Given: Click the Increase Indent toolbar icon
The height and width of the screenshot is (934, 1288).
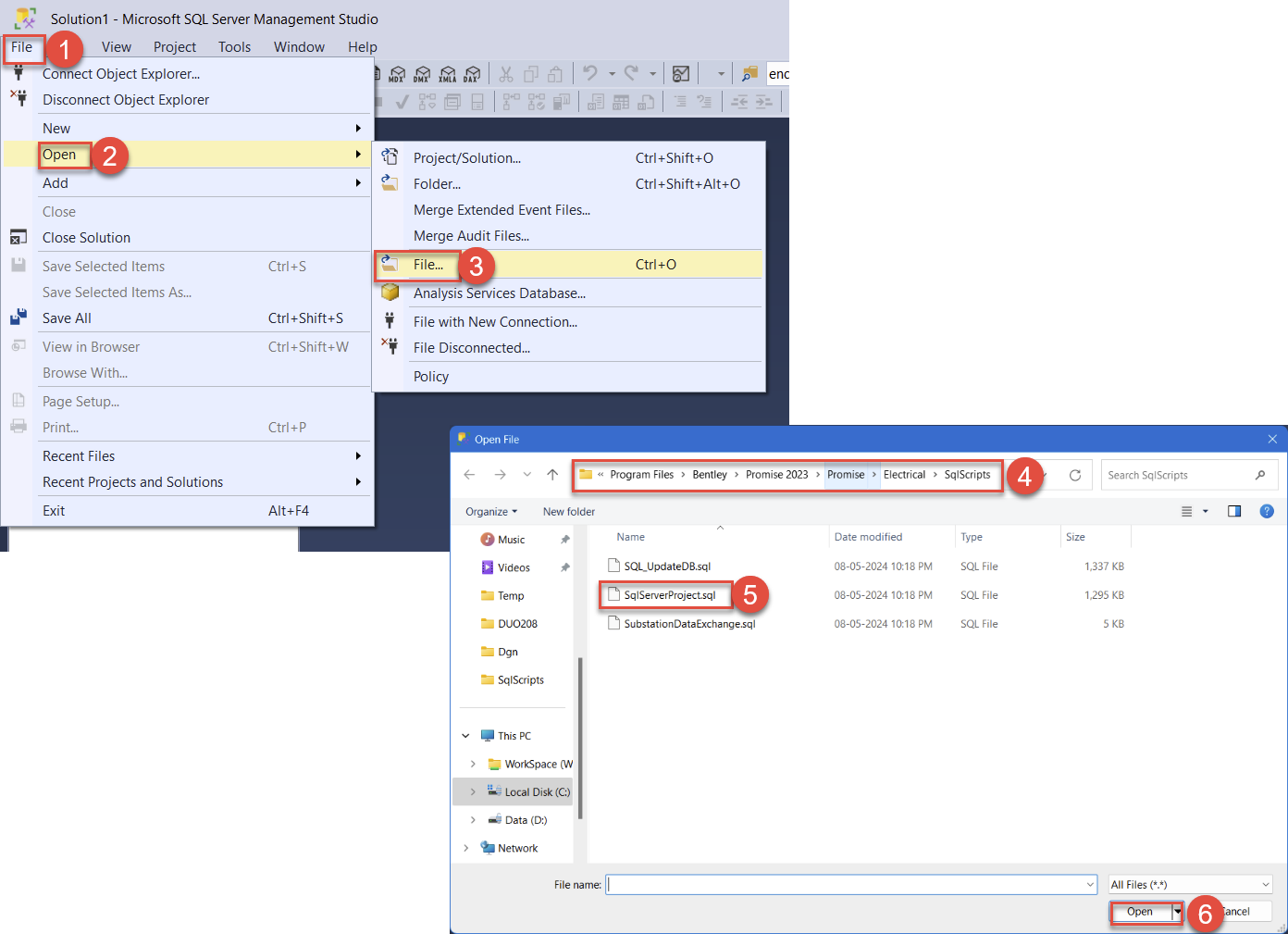Looking at the screenshot, I should point(764,102).
